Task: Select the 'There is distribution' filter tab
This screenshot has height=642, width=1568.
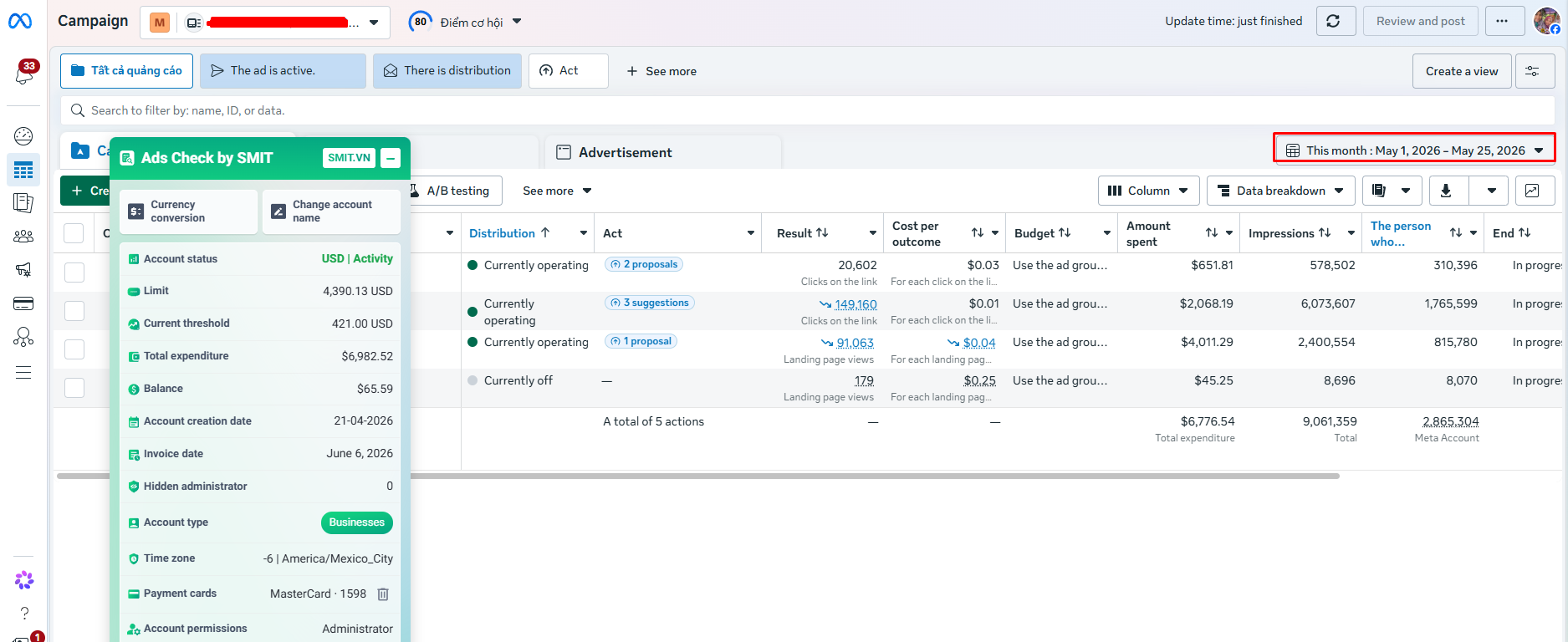Action: click(x=447, y=71)
